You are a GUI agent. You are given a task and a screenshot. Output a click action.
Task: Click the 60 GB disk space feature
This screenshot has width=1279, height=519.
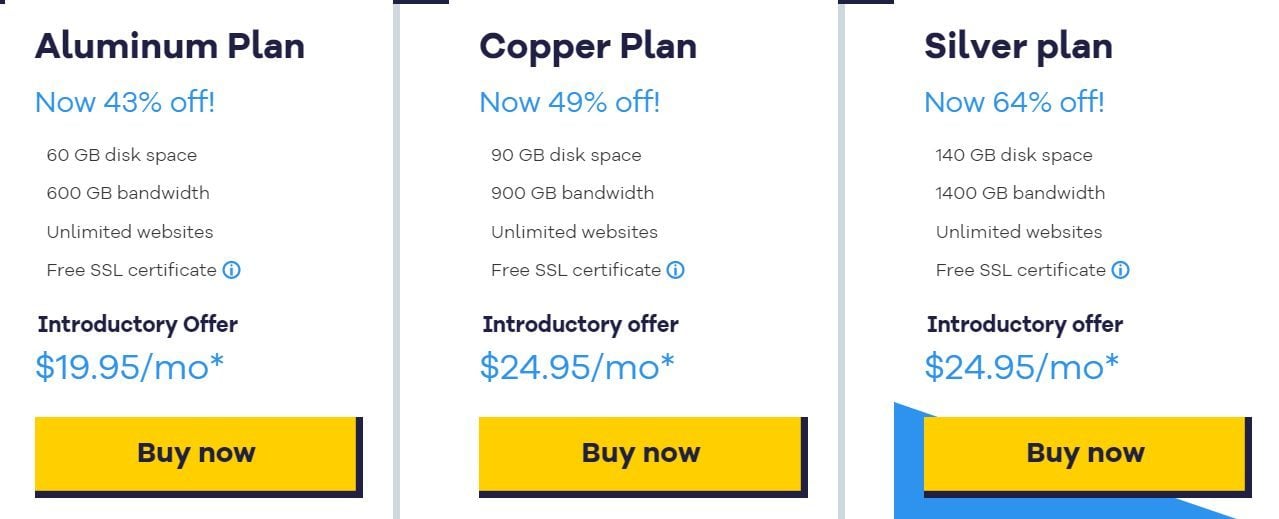click(122, 155)
